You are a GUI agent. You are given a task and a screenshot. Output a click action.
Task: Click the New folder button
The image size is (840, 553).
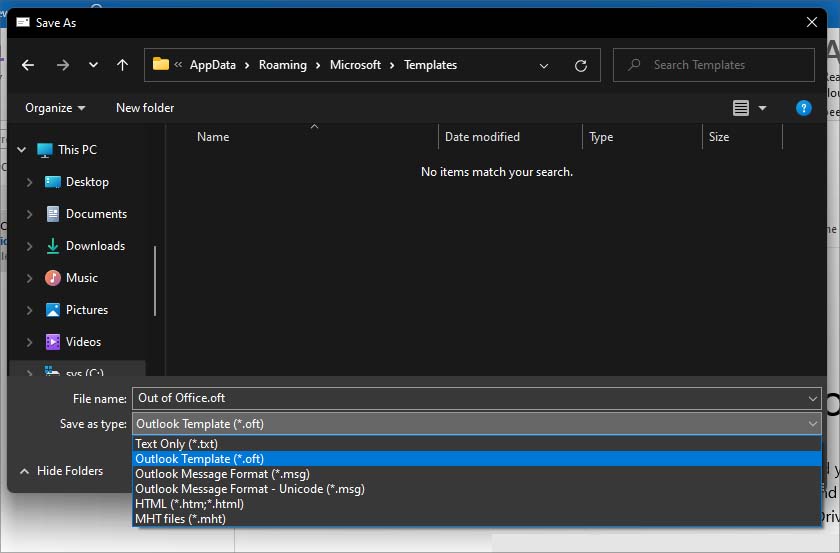145,108
